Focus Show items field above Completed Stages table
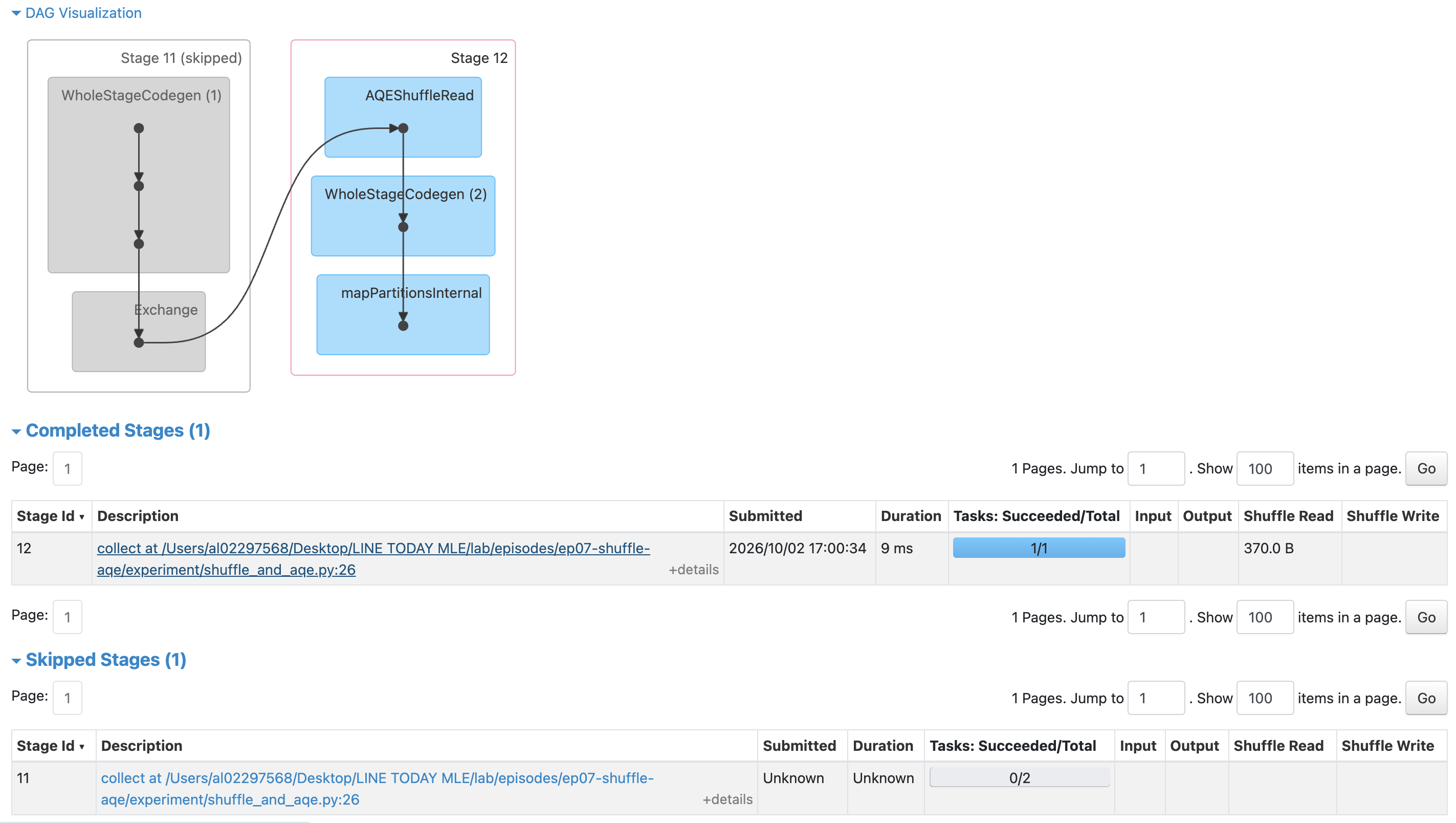This screenshot has height=823, width=1456. 1265,468
